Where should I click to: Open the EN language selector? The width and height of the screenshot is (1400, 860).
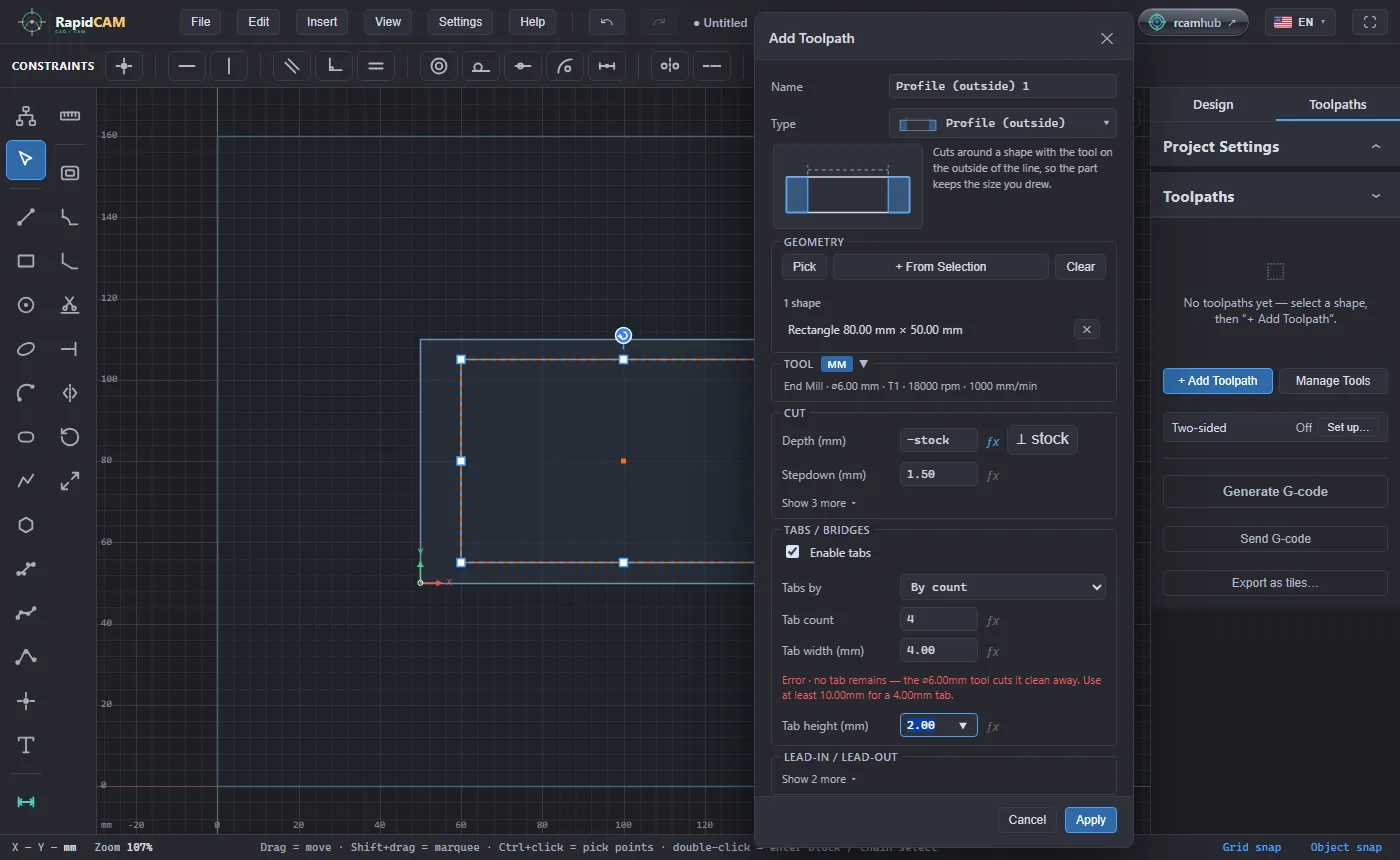coord(1299,22)
